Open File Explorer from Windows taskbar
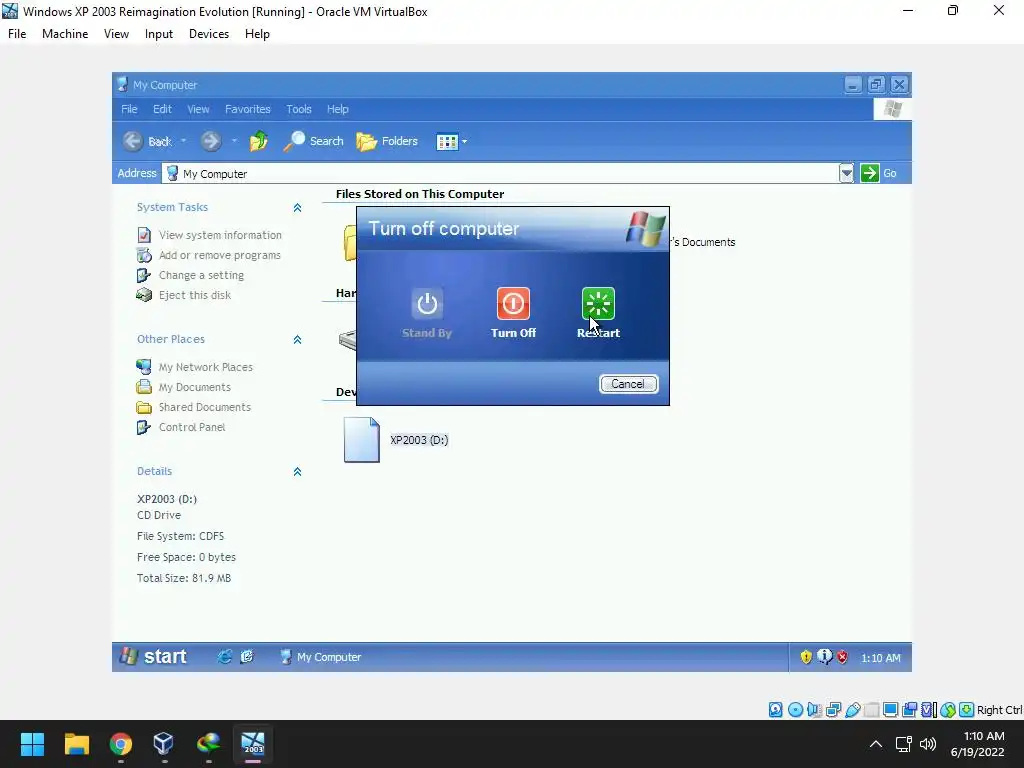Screen dimensions: 1024x768 tap(76, 743)
